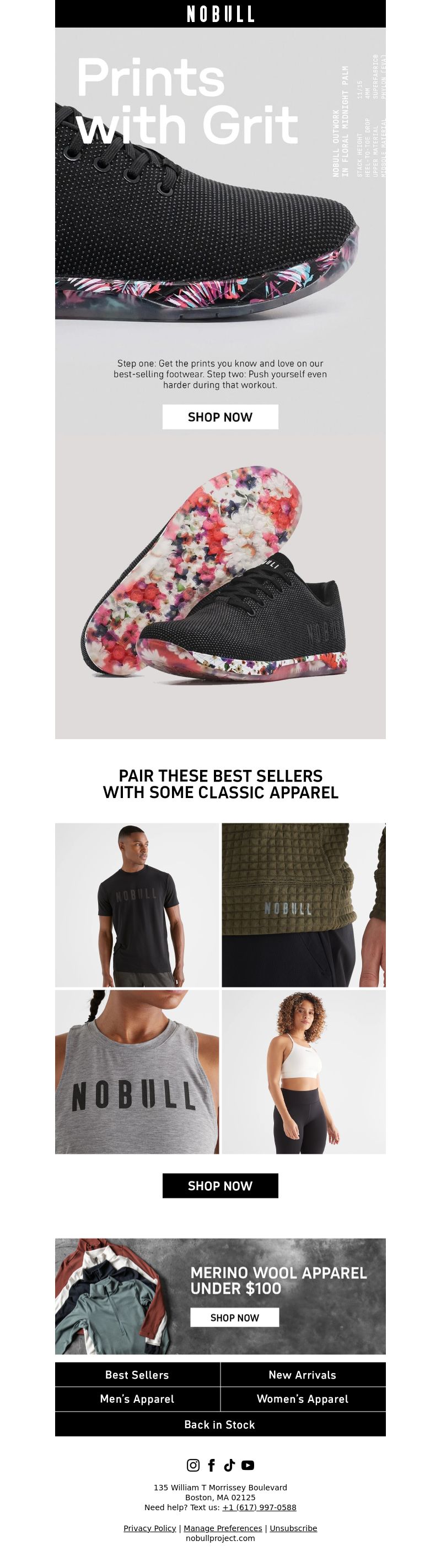This screenshot has width=441, height=1568.
Task: Click the help phone number link
Action: pyautogui.click(x=260, y=1507)
